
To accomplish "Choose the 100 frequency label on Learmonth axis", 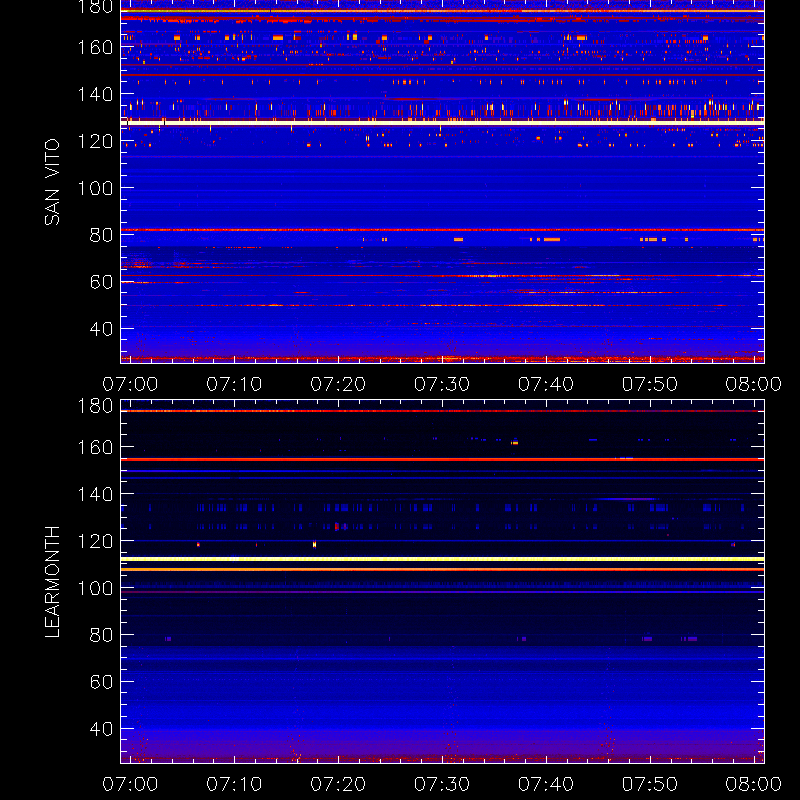I will (95, 588).
